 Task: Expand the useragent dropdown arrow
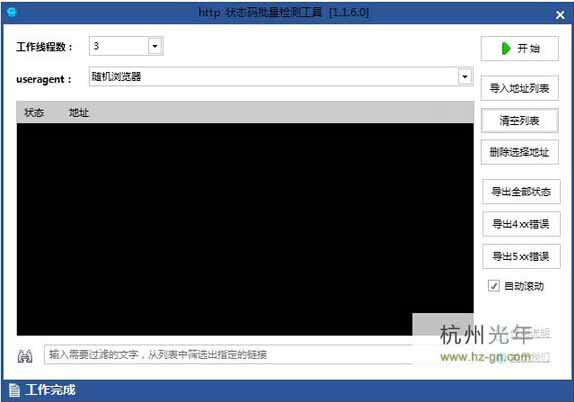pyautogui.click(x=465, y=77)
